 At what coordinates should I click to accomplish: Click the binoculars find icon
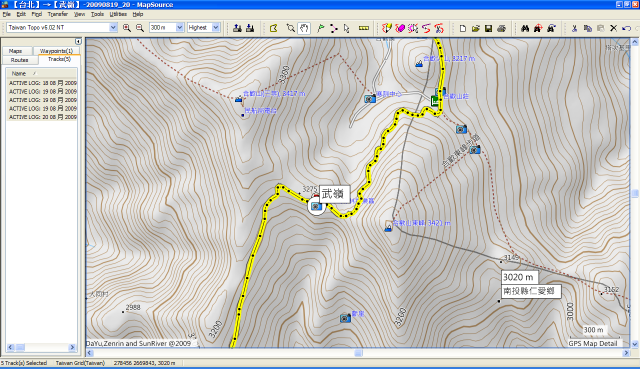pos(525,28)
